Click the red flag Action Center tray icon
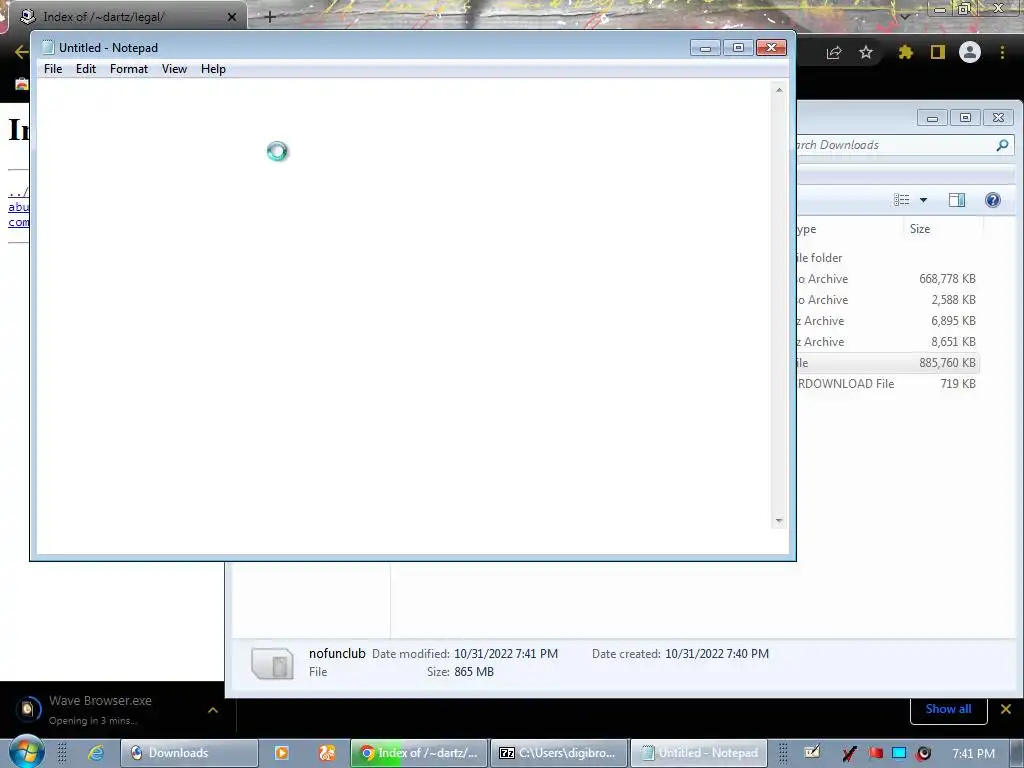 click(875, 754)
